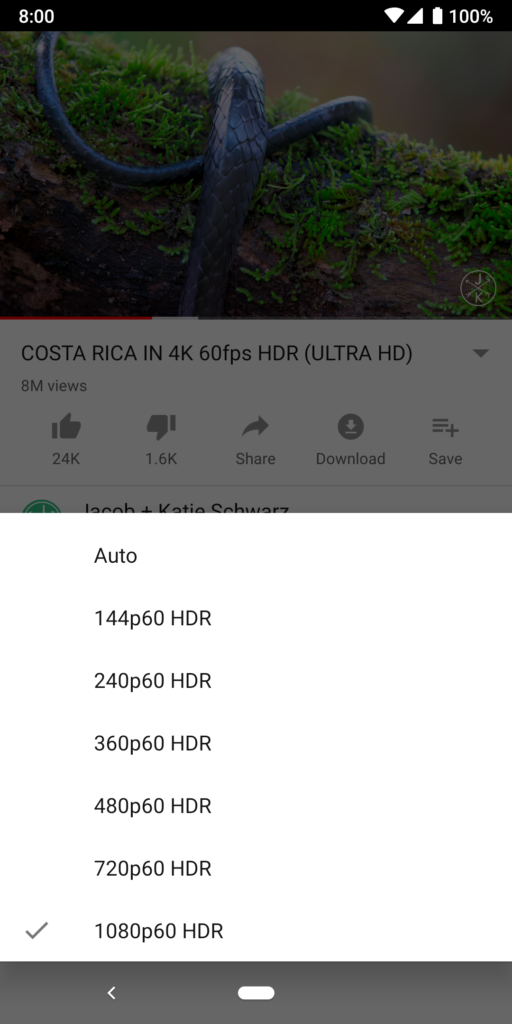The image size is (512, 1024).
Task: Tap the home pill navigation button
Action: [256, 993]
